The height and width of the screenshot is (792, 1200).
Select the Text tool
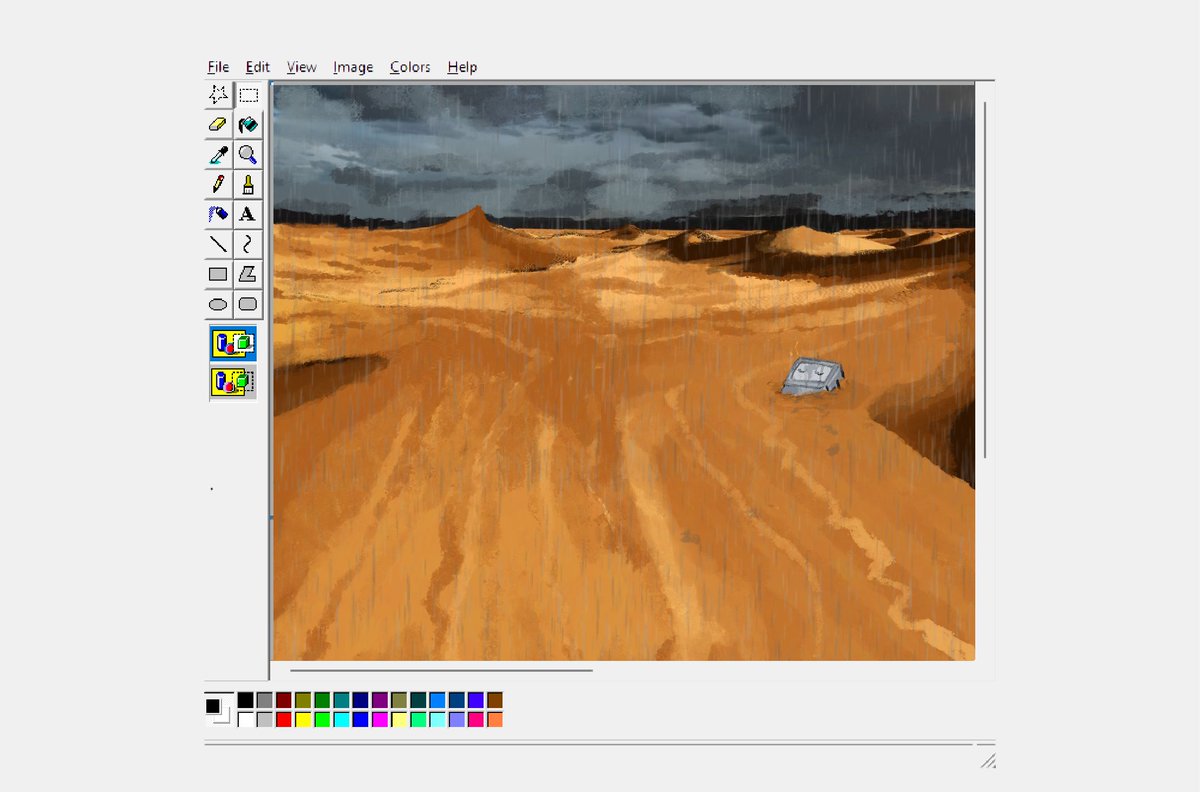[248, 214]
